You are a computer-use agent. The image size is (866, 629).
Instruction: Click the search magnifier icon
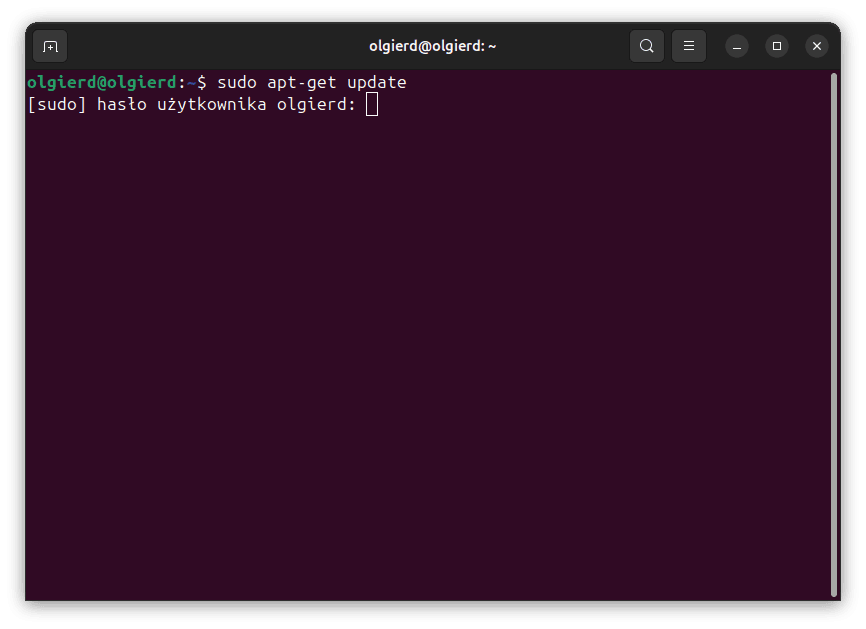coord(647,46)
